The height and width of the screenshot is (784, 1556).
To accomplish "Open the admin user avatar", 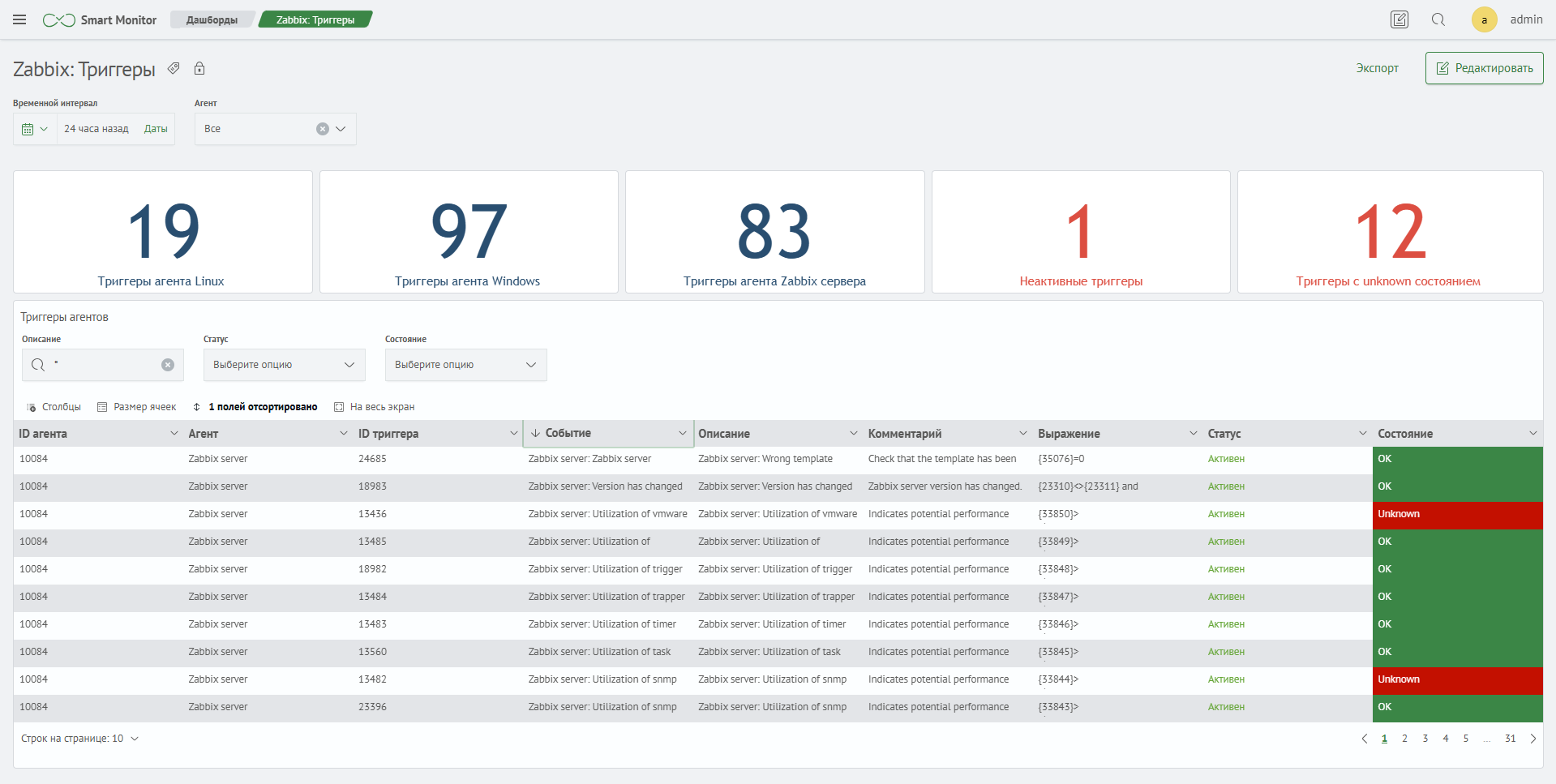I will click(x=1484, y=19).
